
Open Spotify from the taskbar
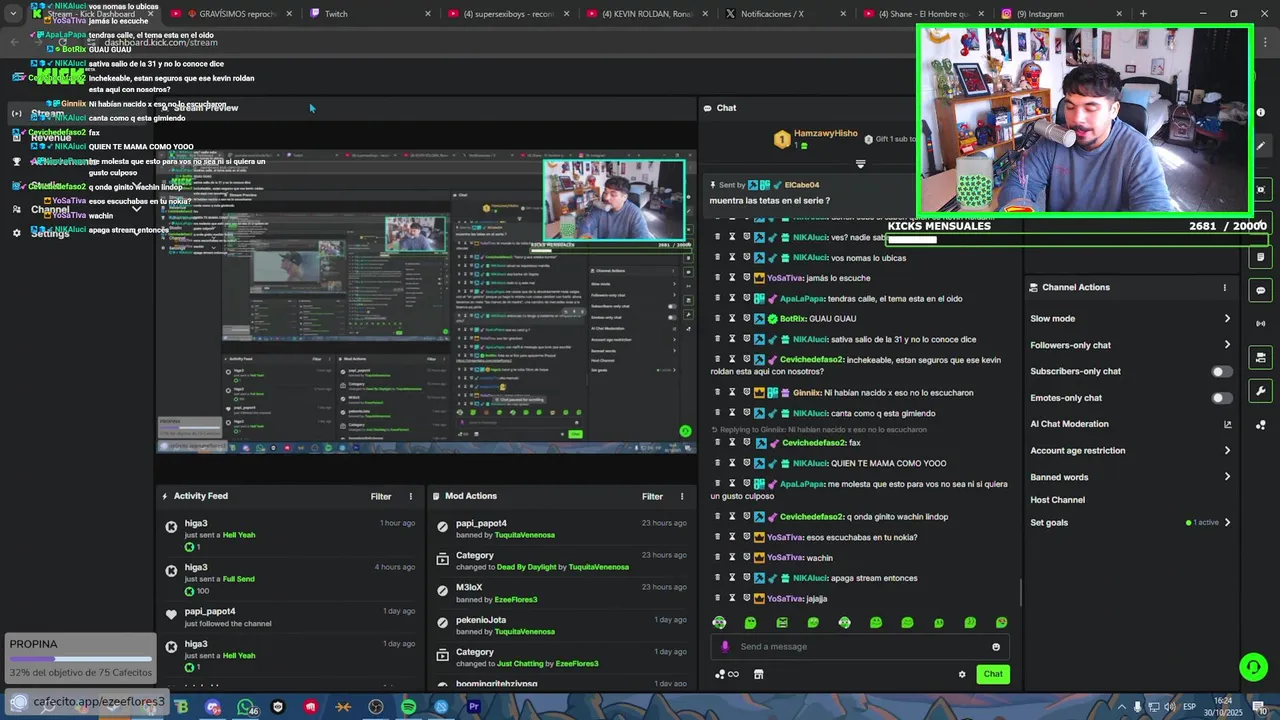(x=408, y=707)
